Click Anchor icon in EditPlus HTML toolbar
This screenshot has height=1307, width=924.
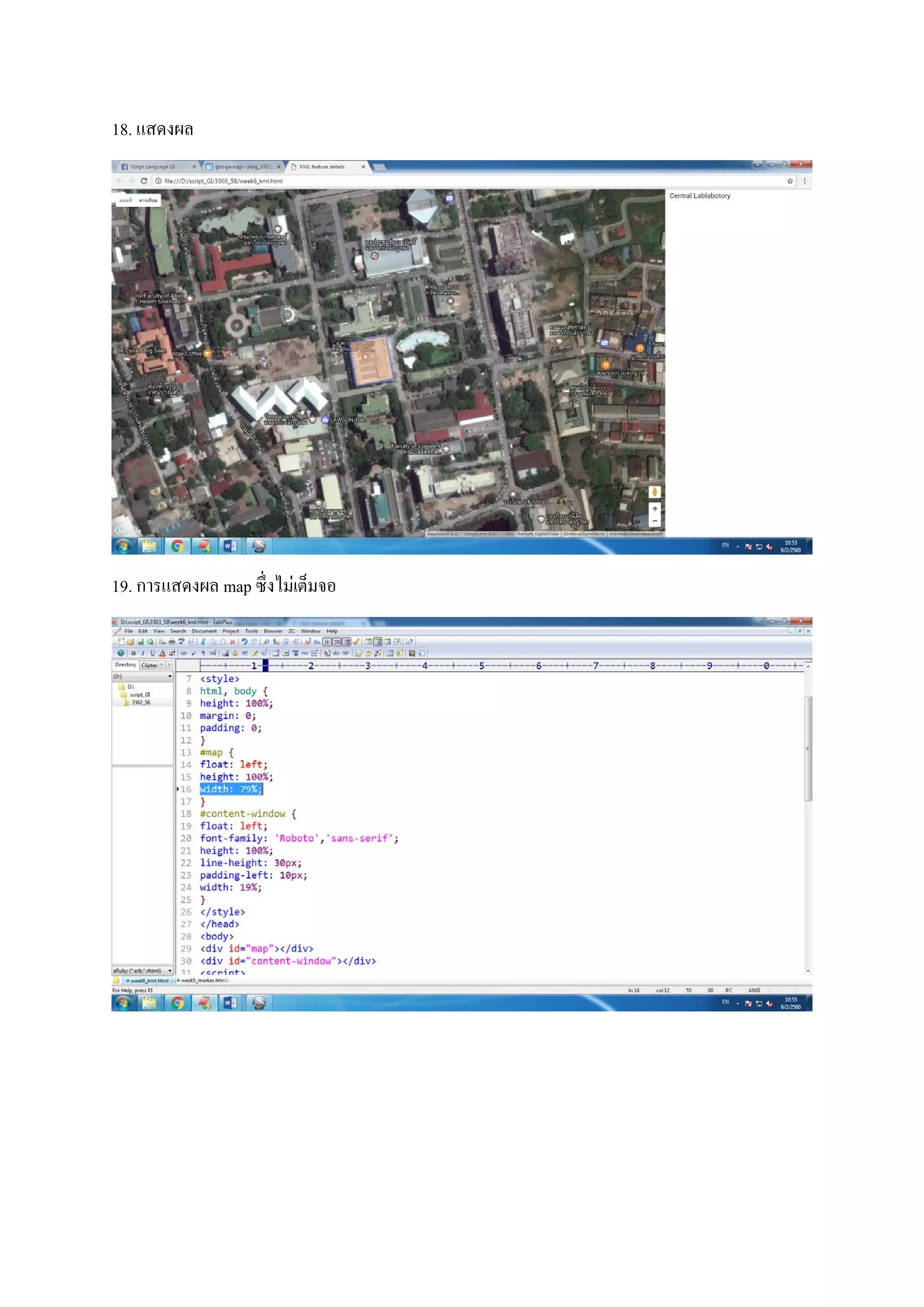pyautogui.click(x=235, y=653)
